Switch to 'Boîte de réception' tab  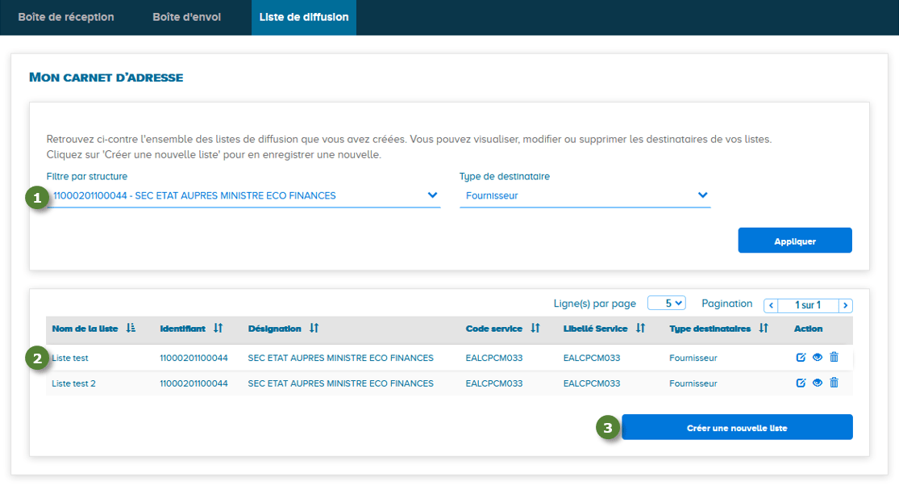click(x=66, y=17)
